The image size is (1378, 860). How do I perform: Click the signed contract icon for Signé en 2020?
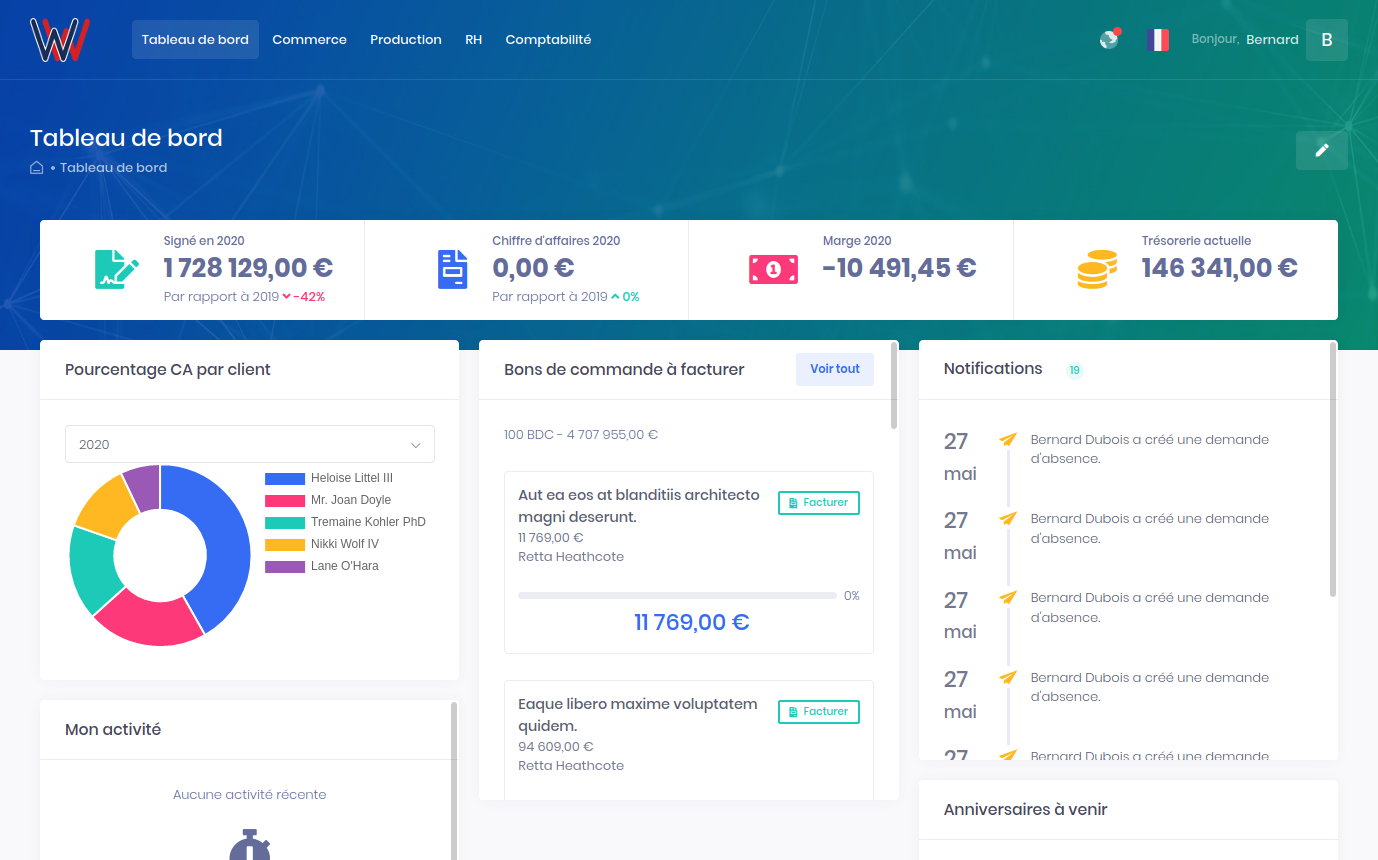click(x=117, y=269)
